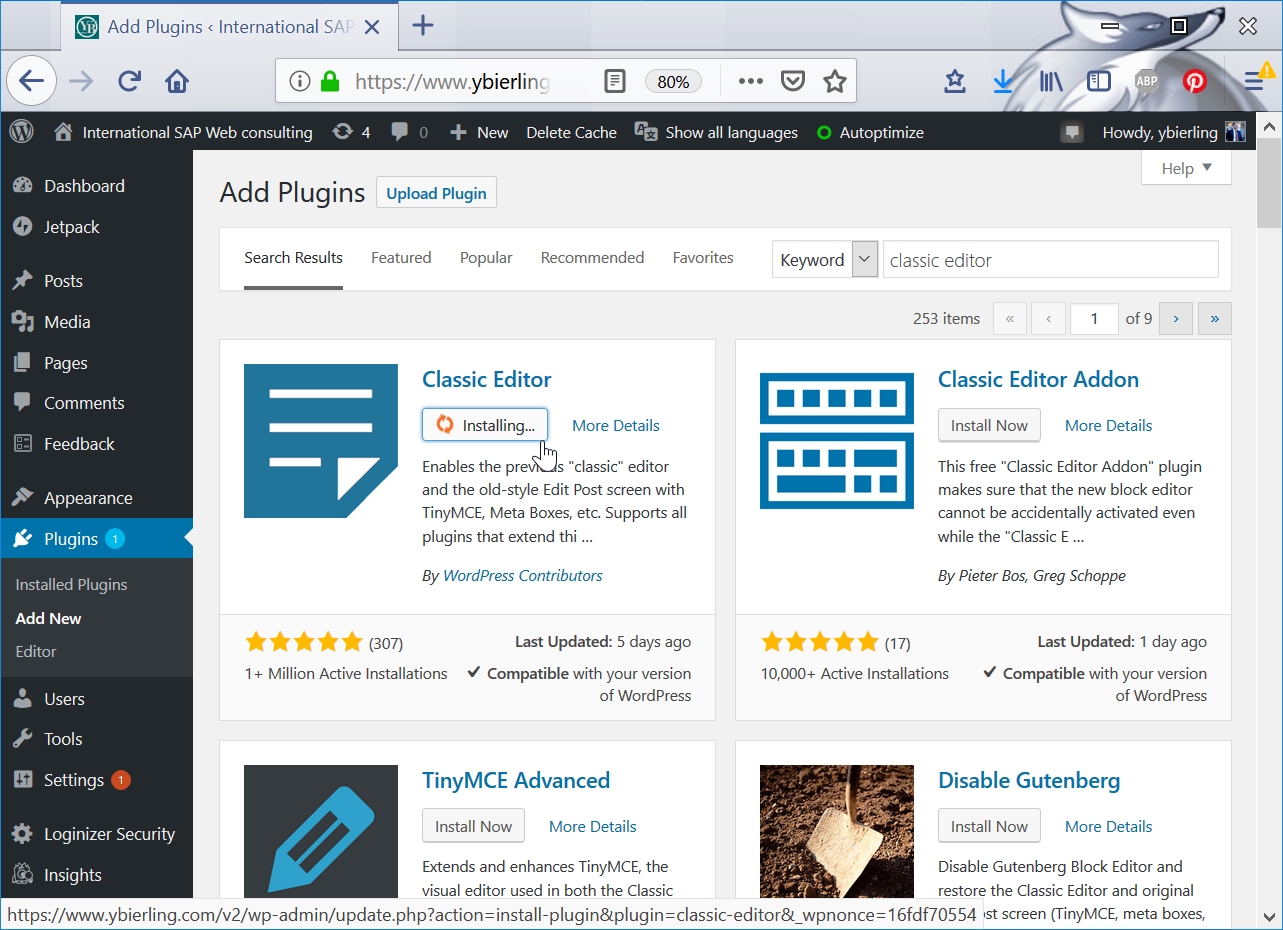Image resolution: width=1283 pixels, height=930 pixels.
Task: Expand the Help panel dropdown
Action: pyautogui.click(x=1186, y=168)
